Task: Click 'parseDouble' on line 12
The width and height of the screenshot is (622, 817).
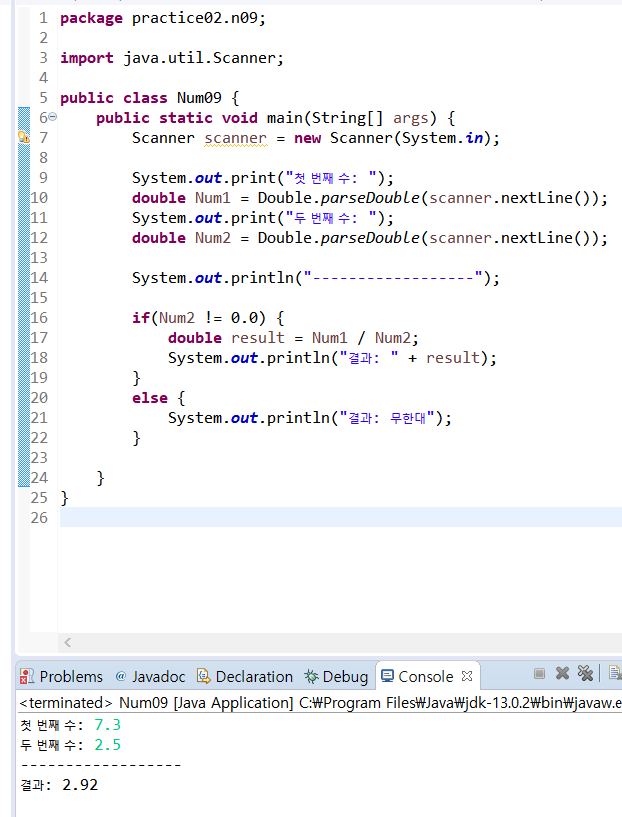Action: (370, 238)
